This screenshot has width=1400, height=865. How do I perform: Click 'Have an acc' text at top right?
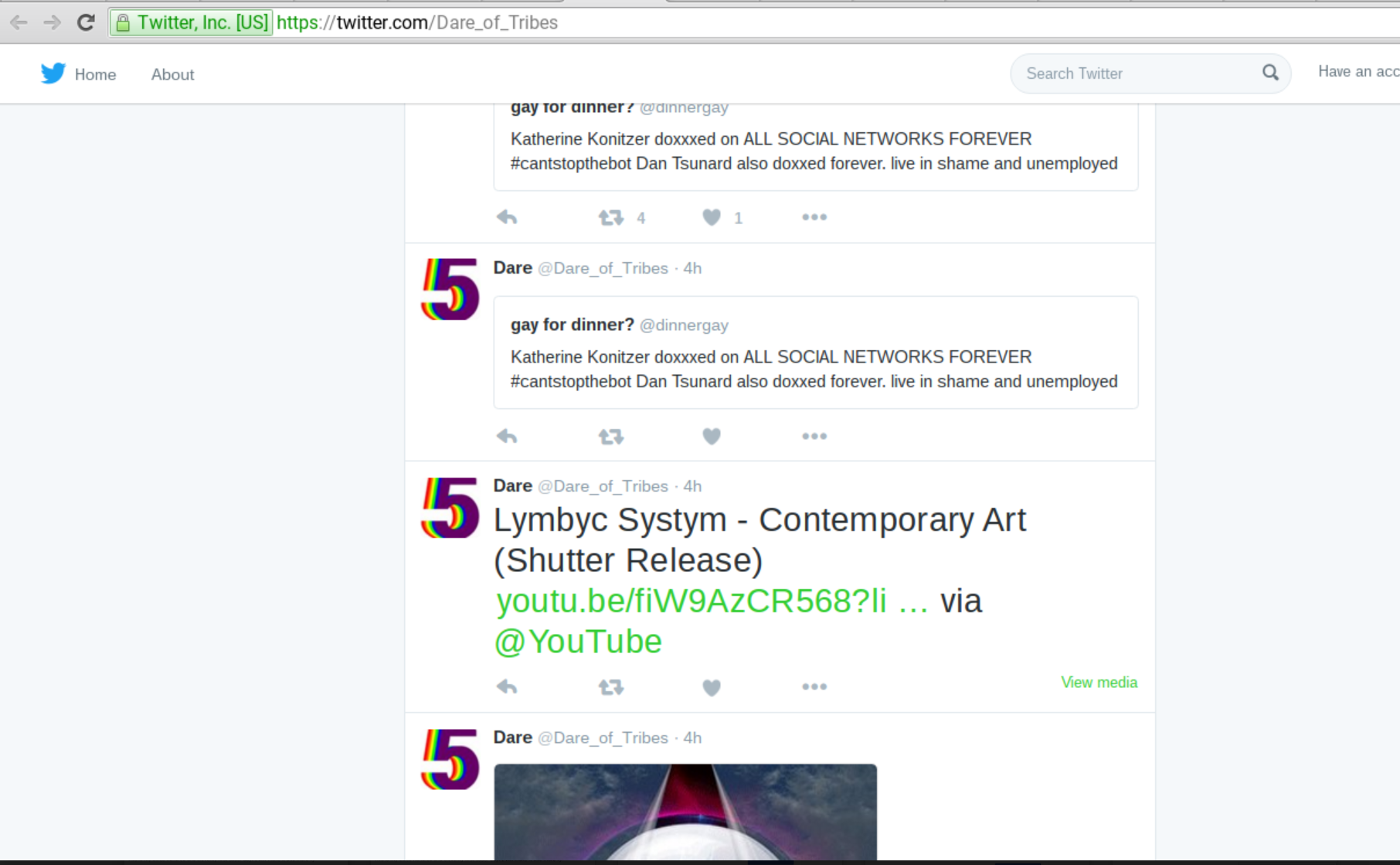(x=1358, y=71)
